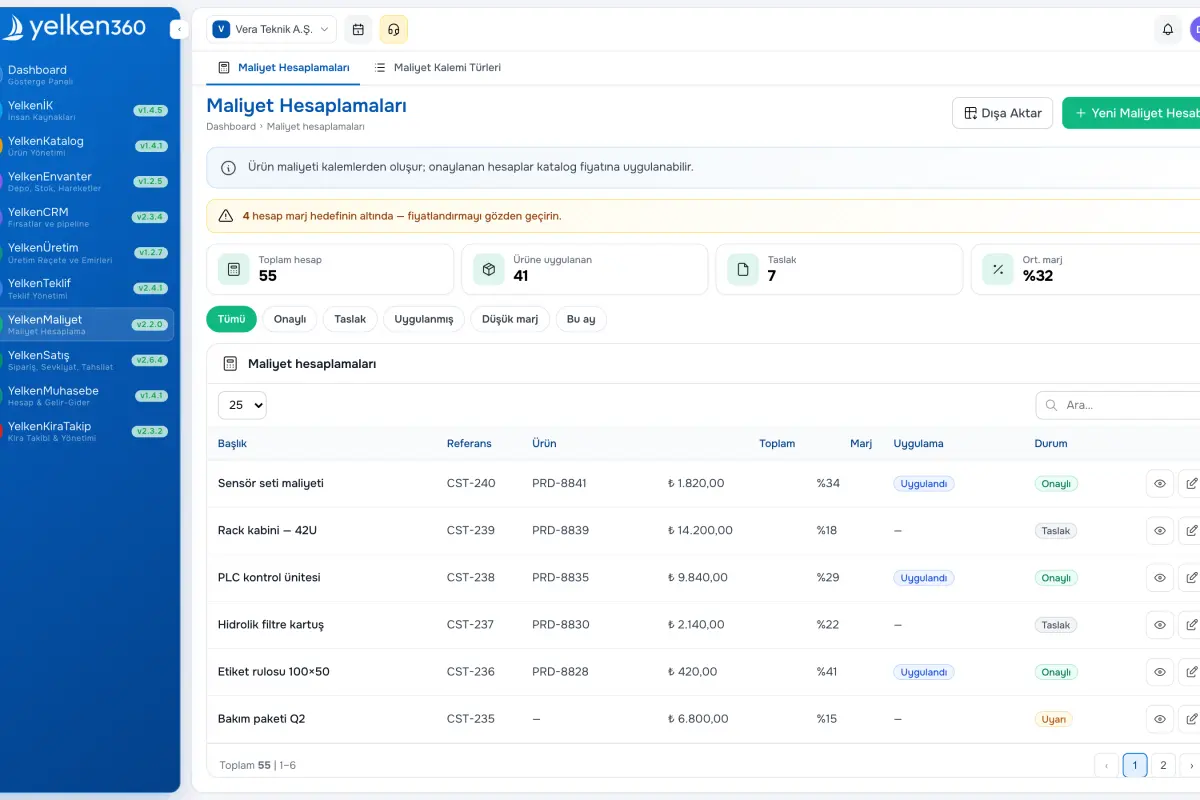Go to previous page with left chevron
The height and width of the screenshot is (800, 1200).
[x=1107, y=765]
